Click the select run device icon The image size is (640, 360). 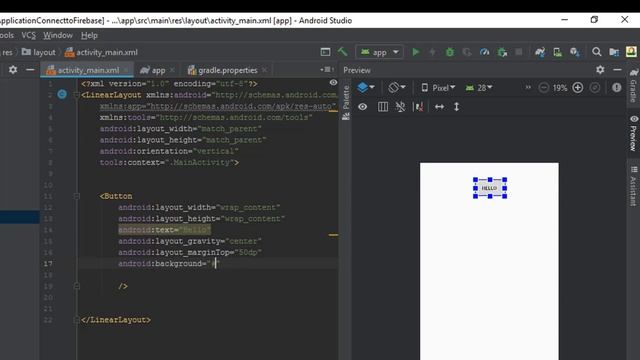(325, 52)
